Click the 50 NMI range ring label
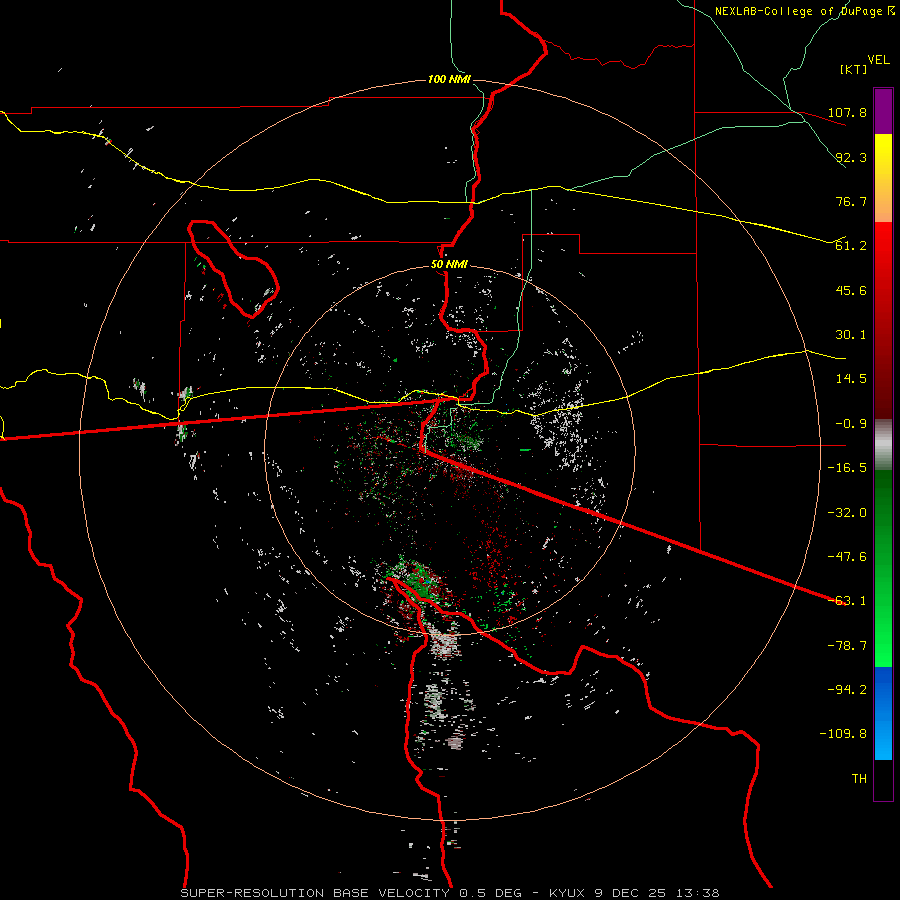900x900 pixels. coord(449,264)
